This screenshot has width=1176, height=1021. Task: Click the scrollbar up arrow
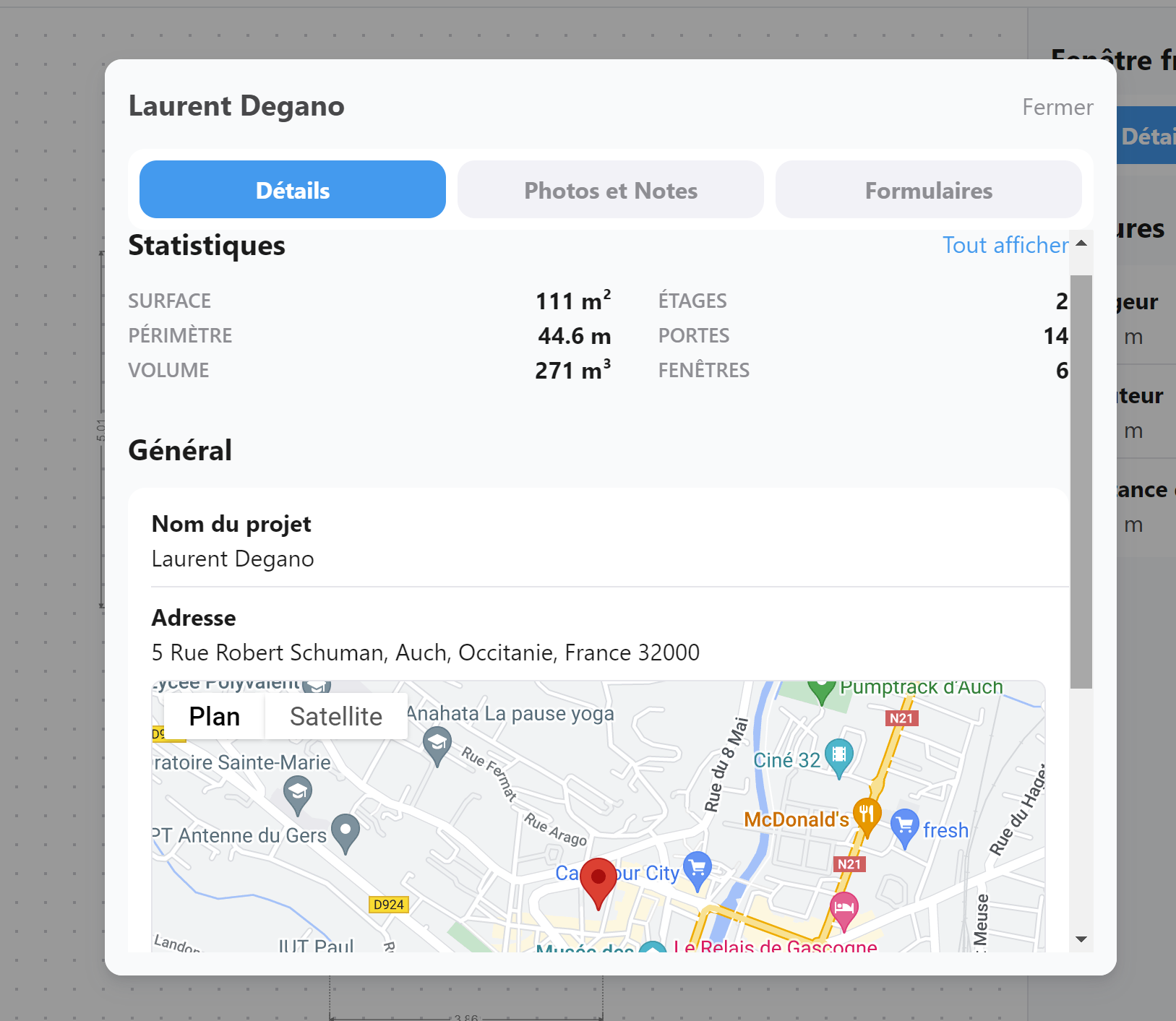(x=1081, y=244)
